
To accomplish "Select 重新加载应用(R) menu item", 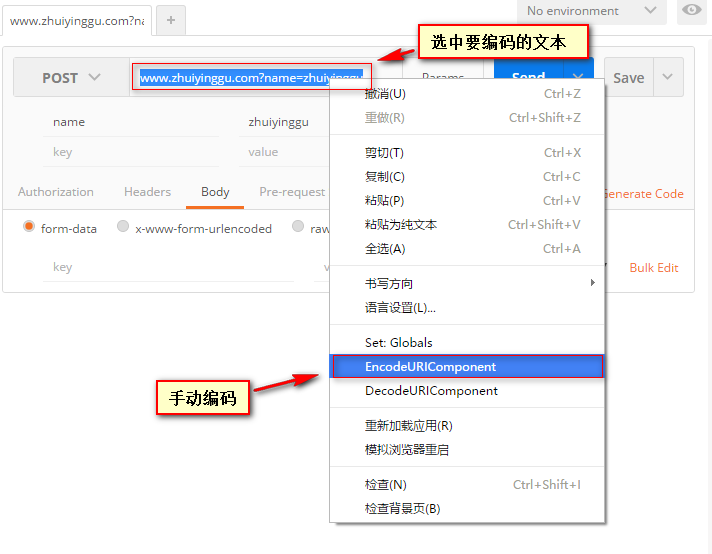I will click(467, 425).
